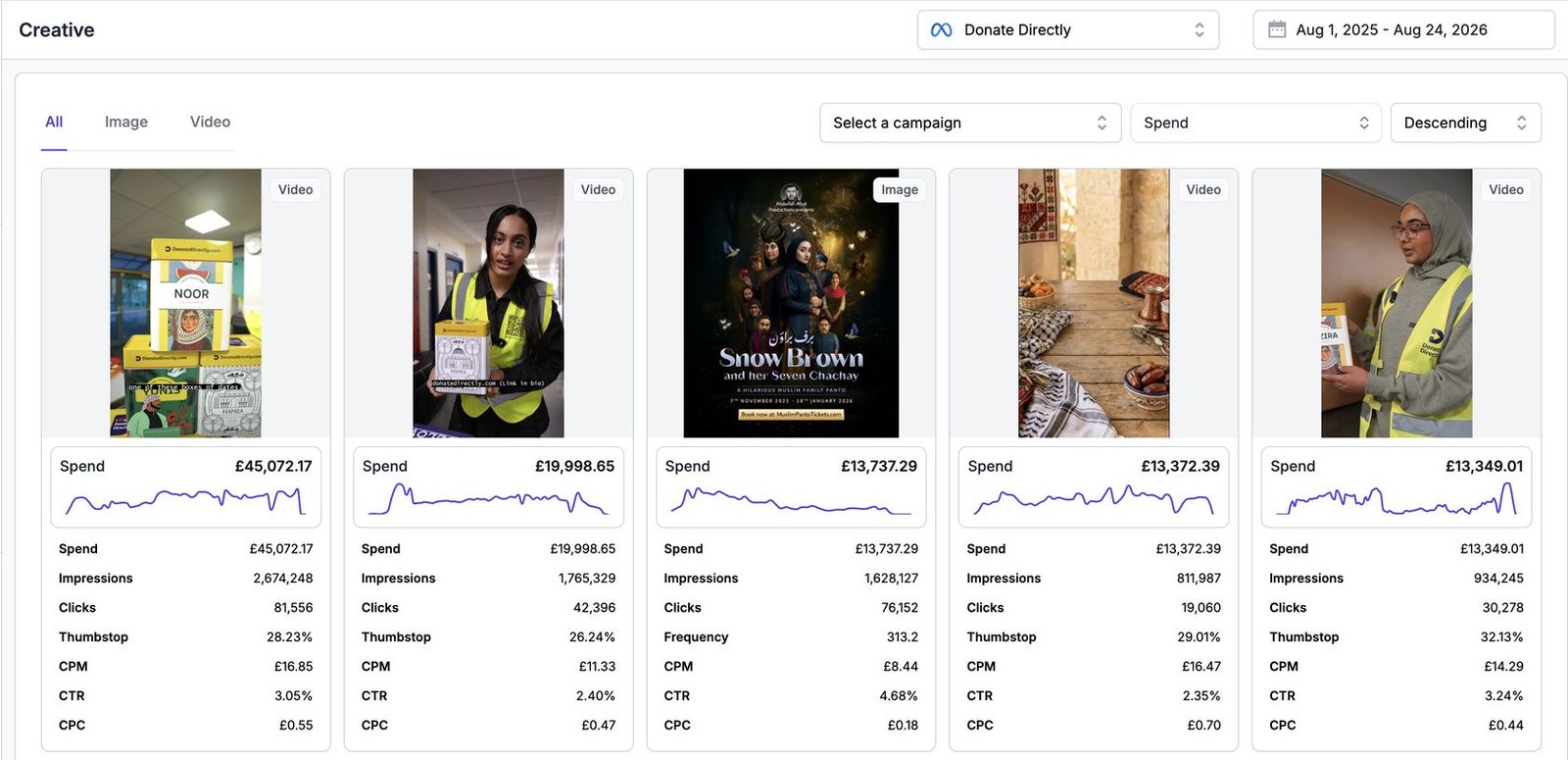Click the 2,674,248 impressions value
Image resolution: width=1568 pixels, height=760 pixels.
[282, 579]
